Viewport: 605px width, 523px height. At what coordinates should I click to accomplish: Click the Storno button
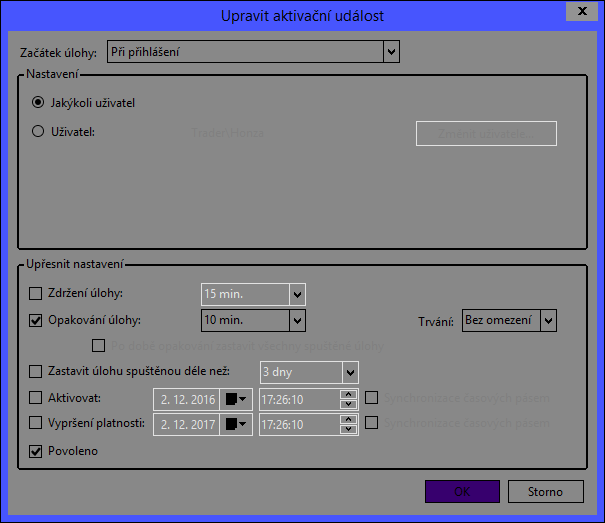click(x=546, y=491)
